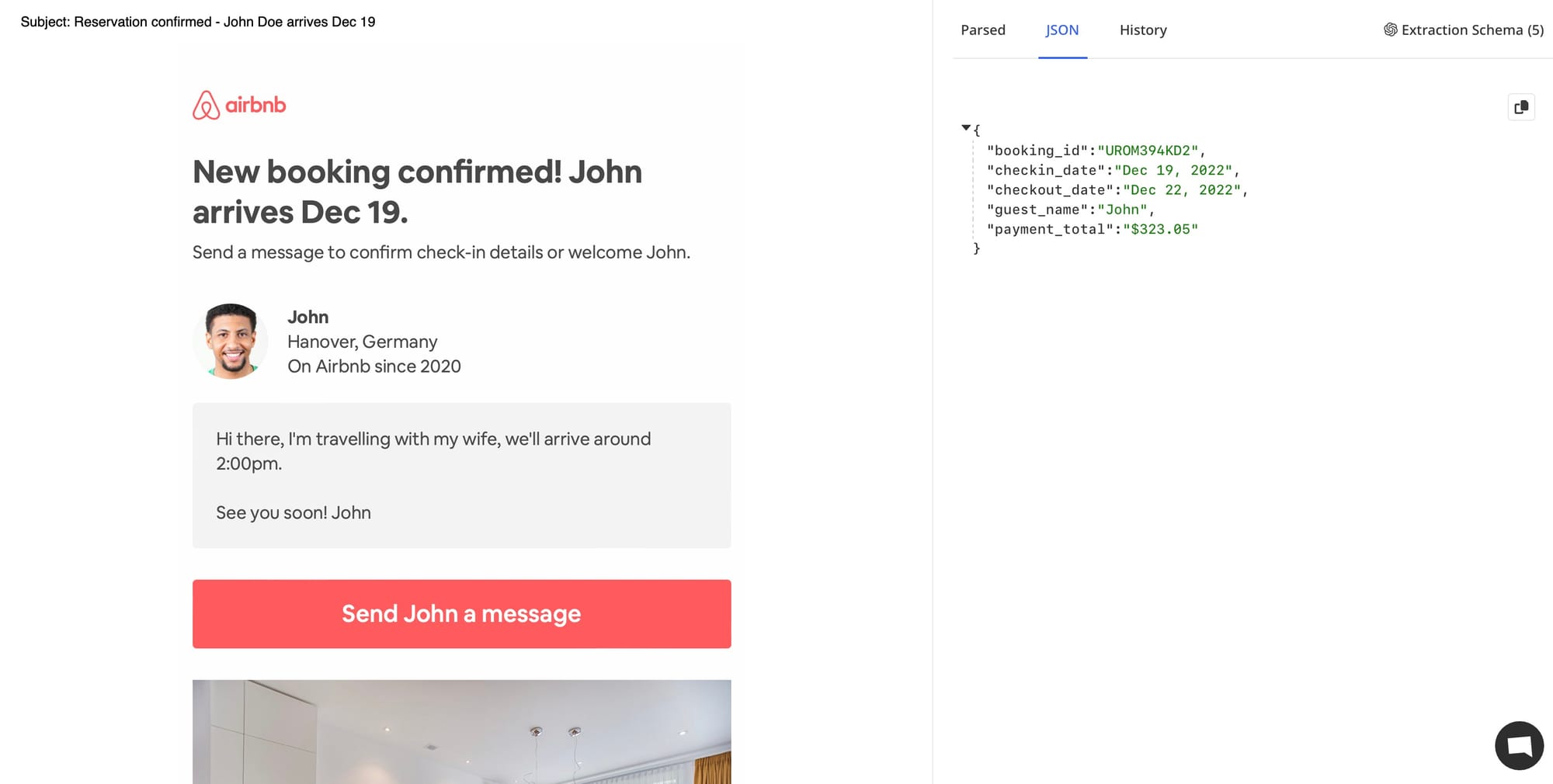The image size is (1553, 784).
Task: Click the email subject line
Action: [198, 22]
